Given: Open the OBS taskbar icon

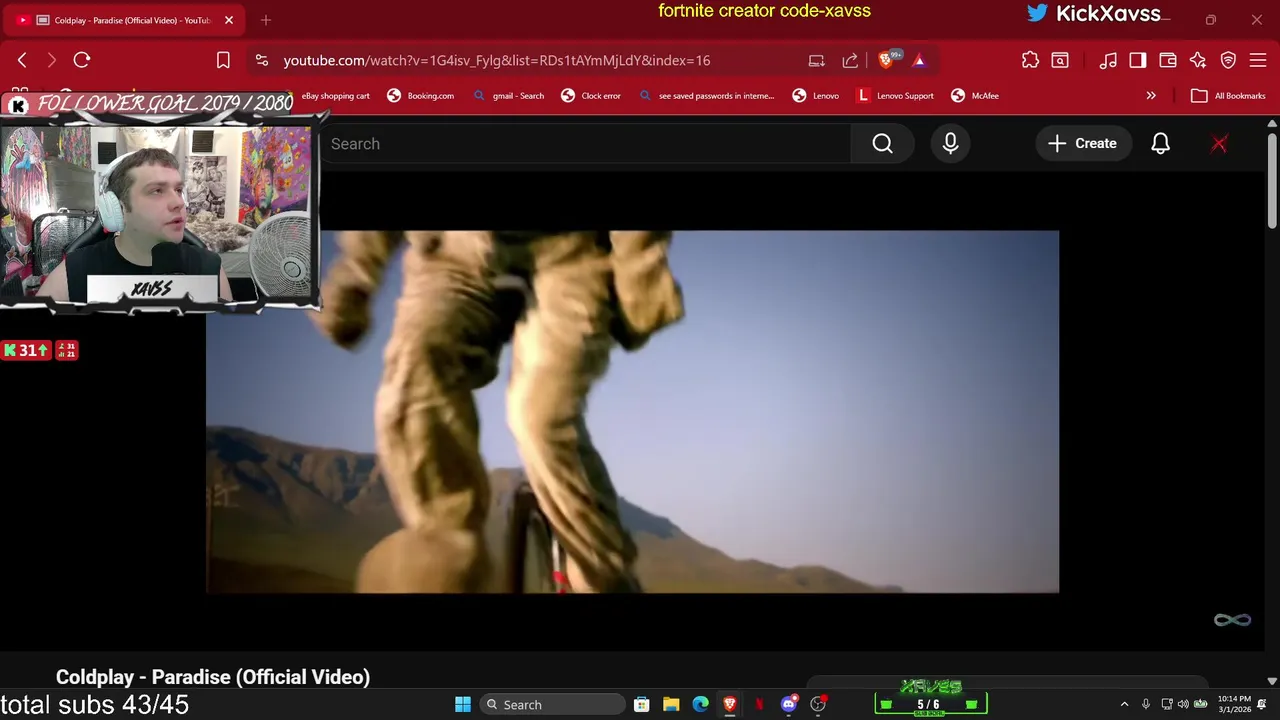Looking at the screenshot, I should [818, 705].
